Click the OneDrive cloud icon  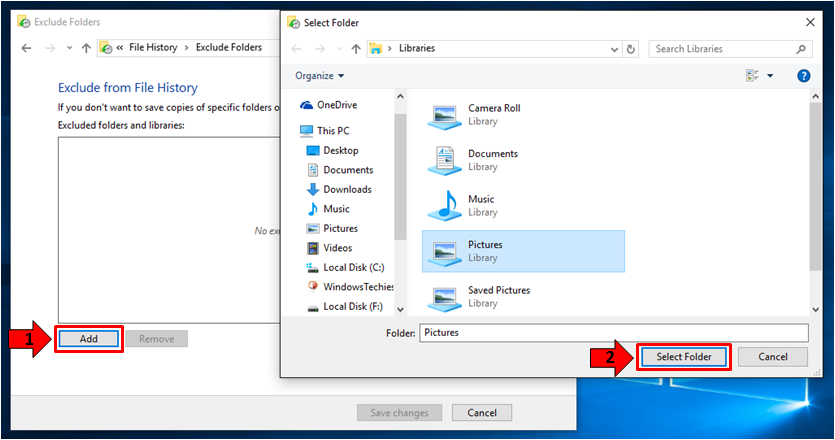[306, 105]
